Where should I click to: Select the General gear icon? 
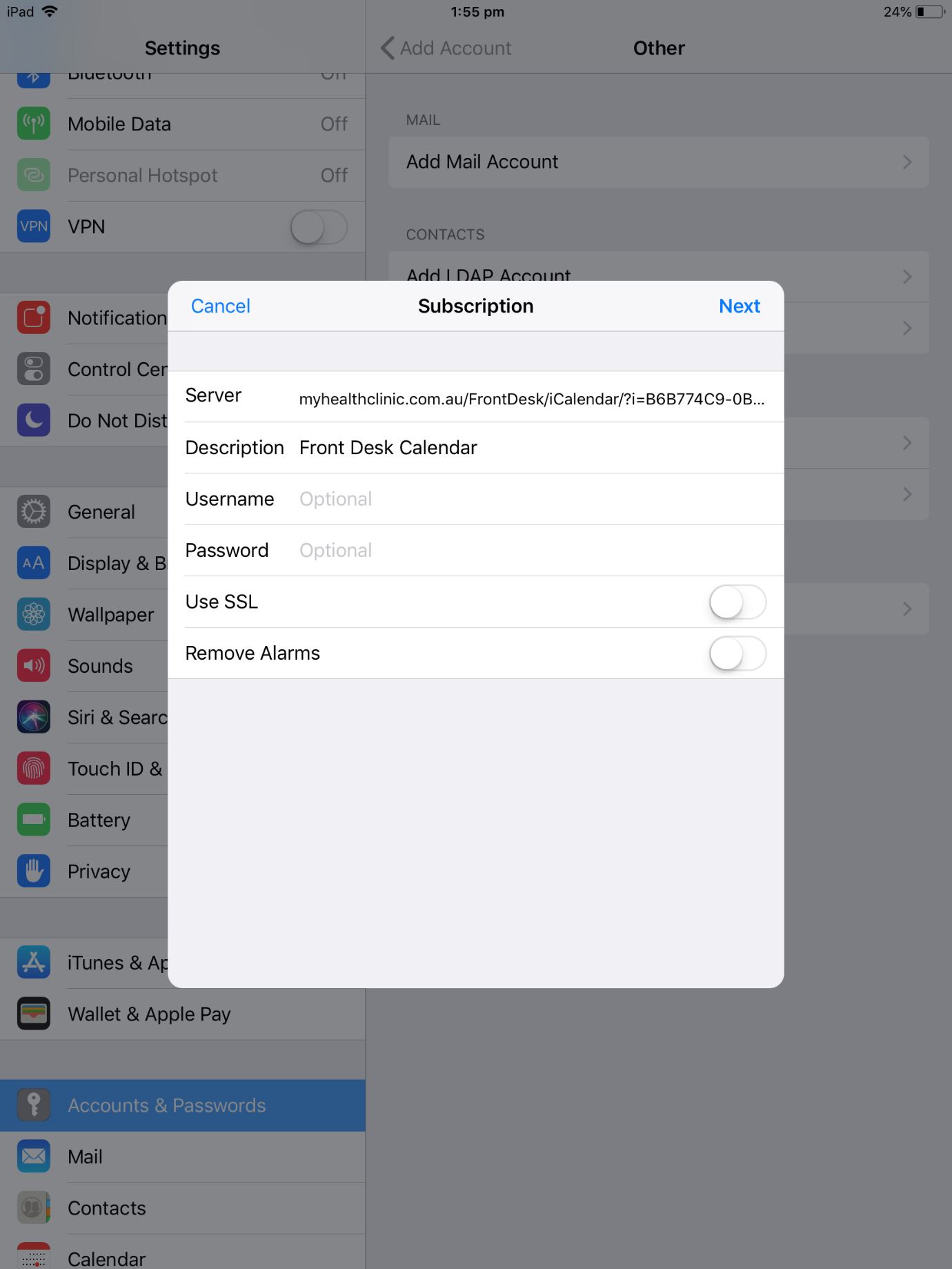click(33, 512)
